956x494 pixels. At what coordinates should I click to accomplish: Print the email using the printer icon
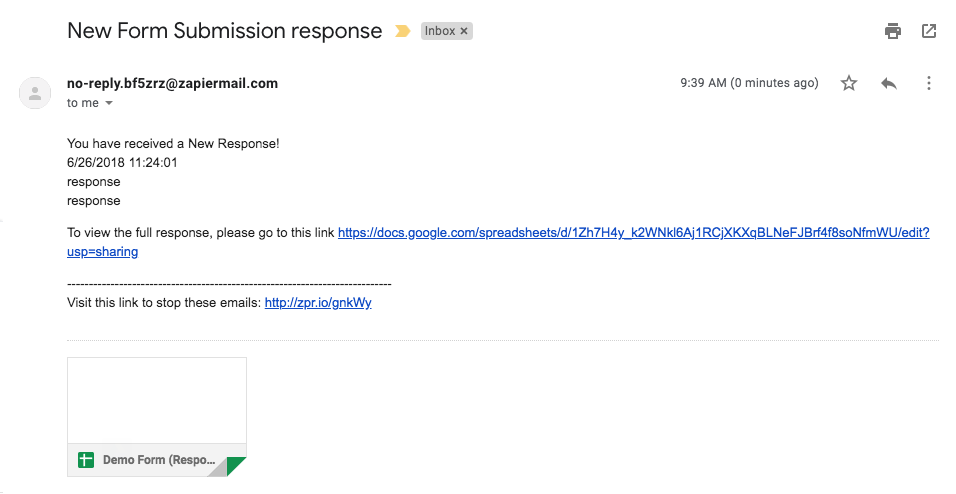click(x=893, y=31)
